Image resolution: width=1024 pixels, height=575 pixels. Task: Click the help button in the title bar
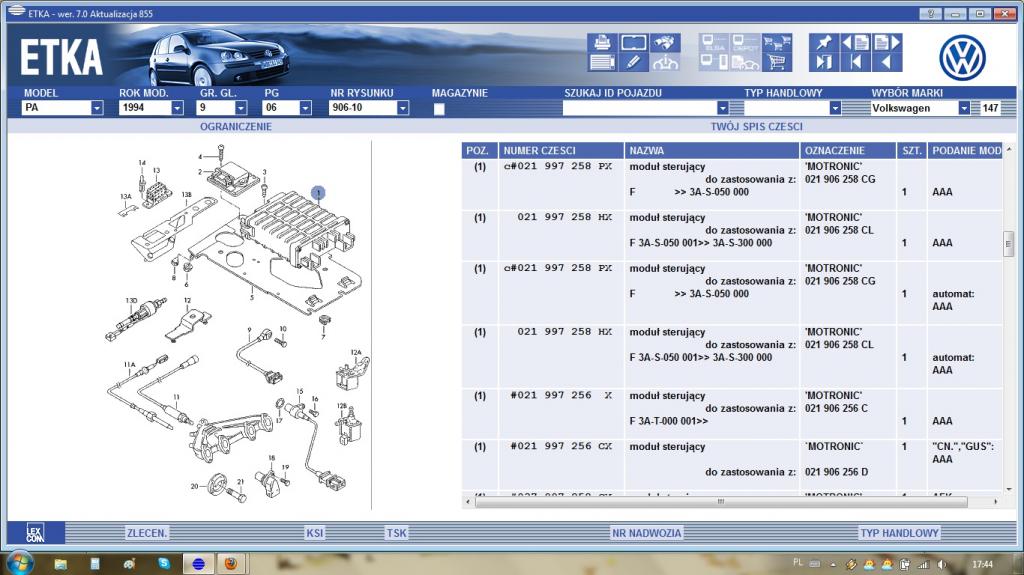click(930, 14)
